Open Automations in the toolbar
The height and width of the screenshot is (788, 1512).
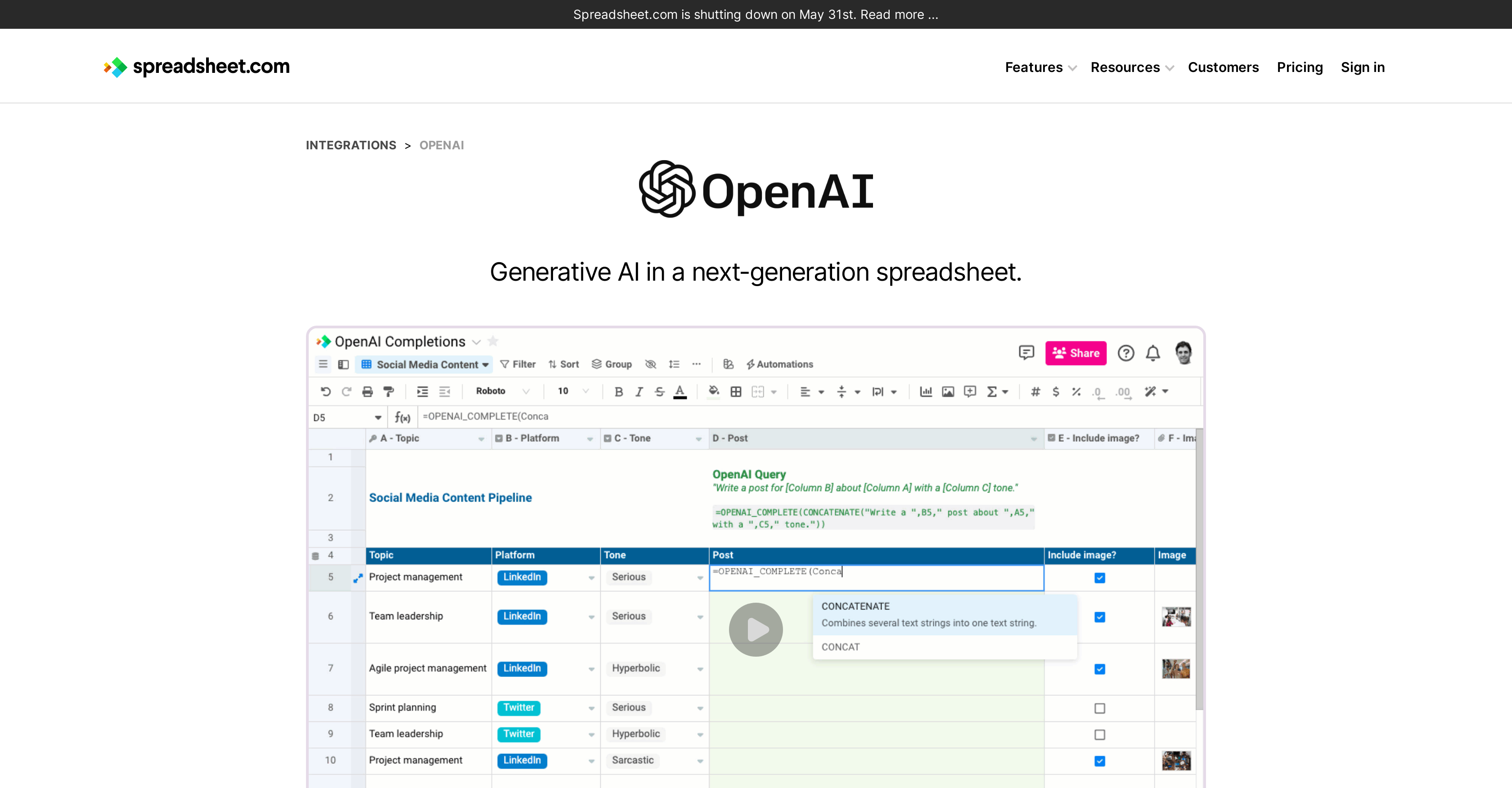(x=779, y=364)
